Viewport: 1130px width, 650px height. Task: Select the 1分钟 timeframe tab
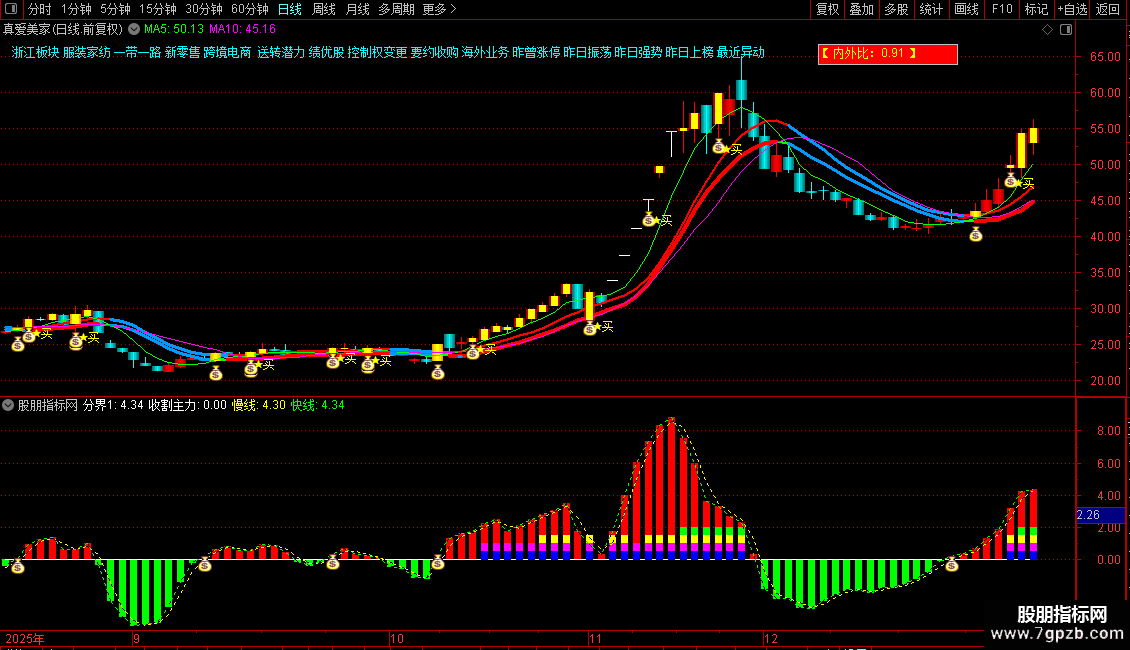tap(76, 9)
